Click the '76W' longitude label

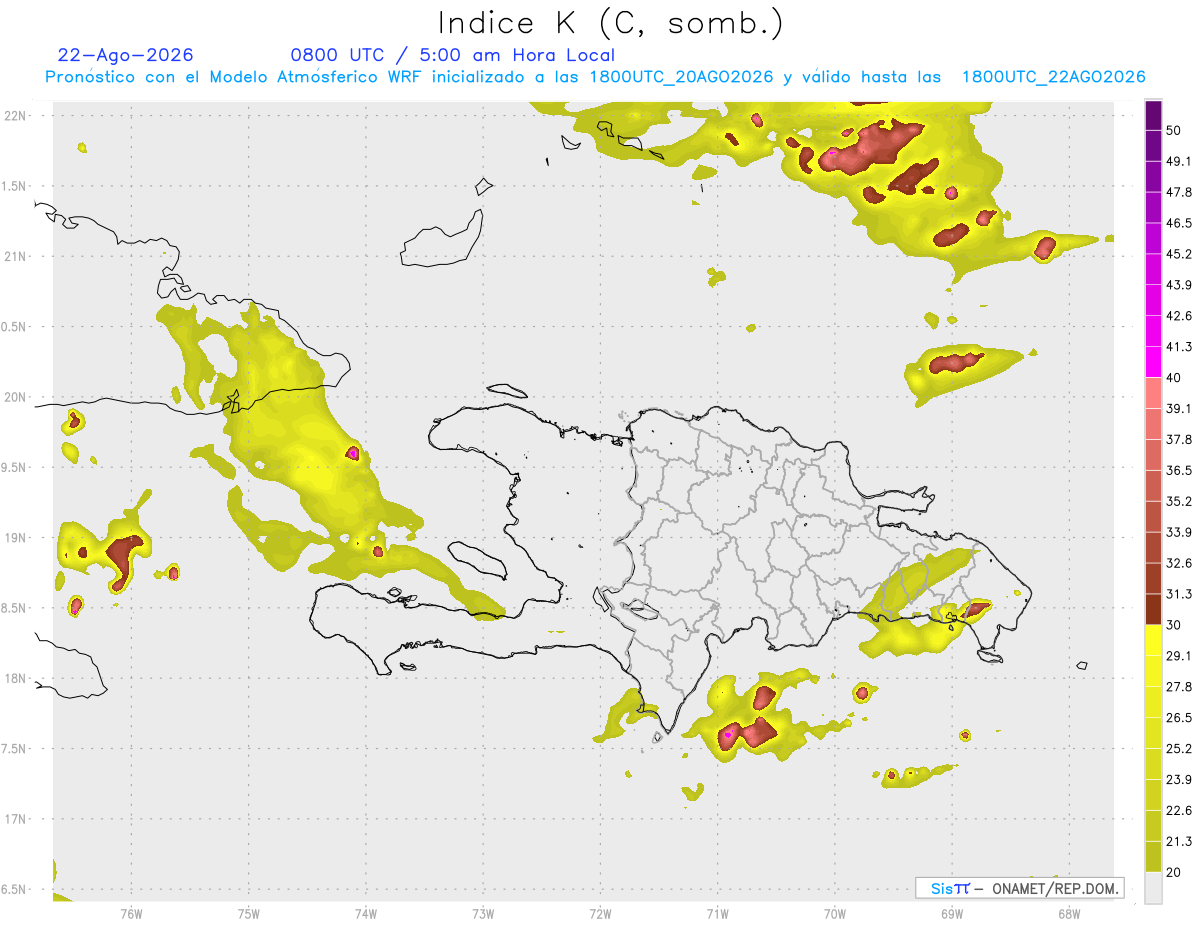[x=131, y=914]
